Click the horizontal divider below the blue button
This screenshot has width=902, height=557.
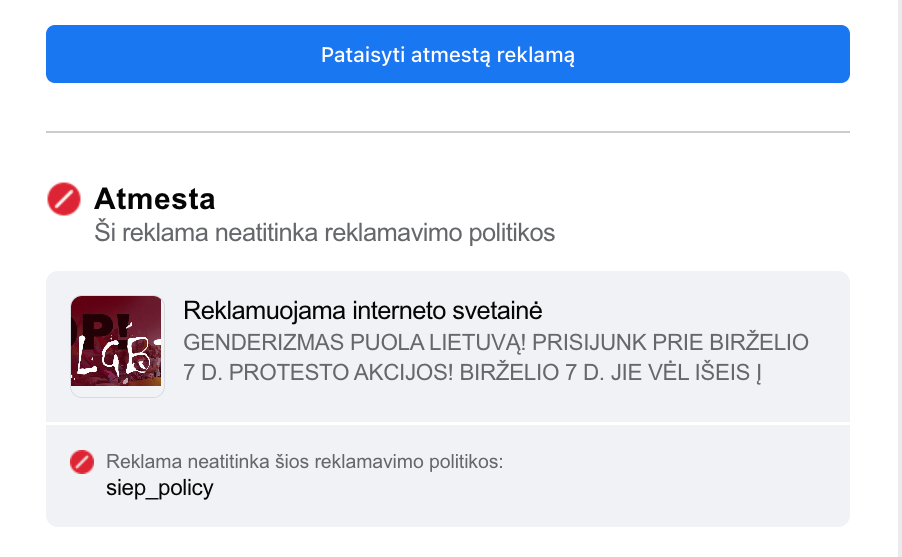click(x=447, y=132)
